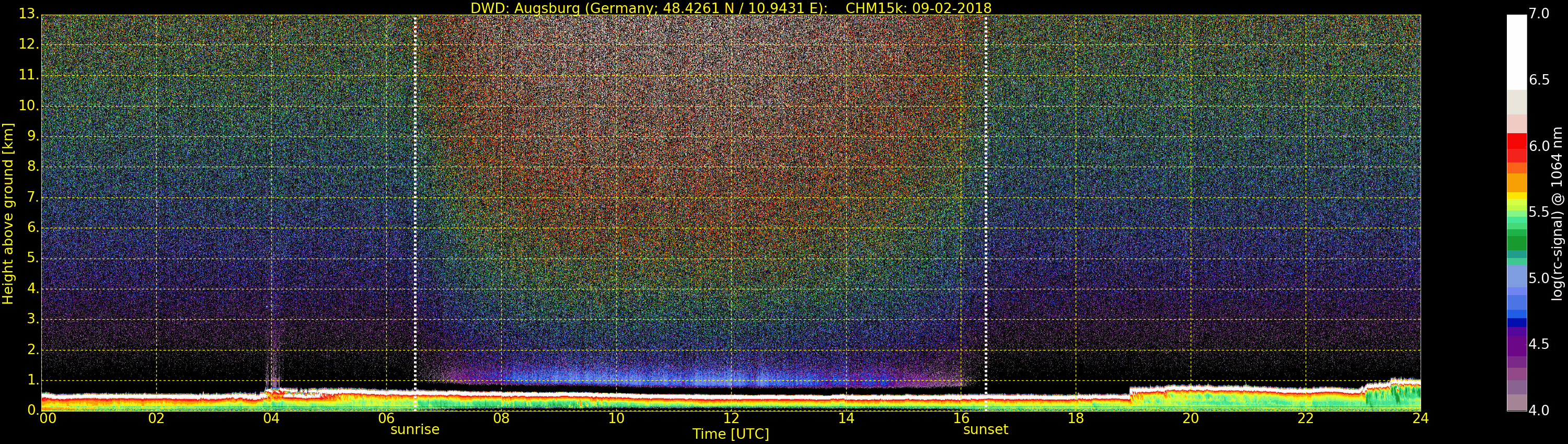Click the '12' tick on the time axis
The image size is (1568, 444).
(x=731, y=418)
